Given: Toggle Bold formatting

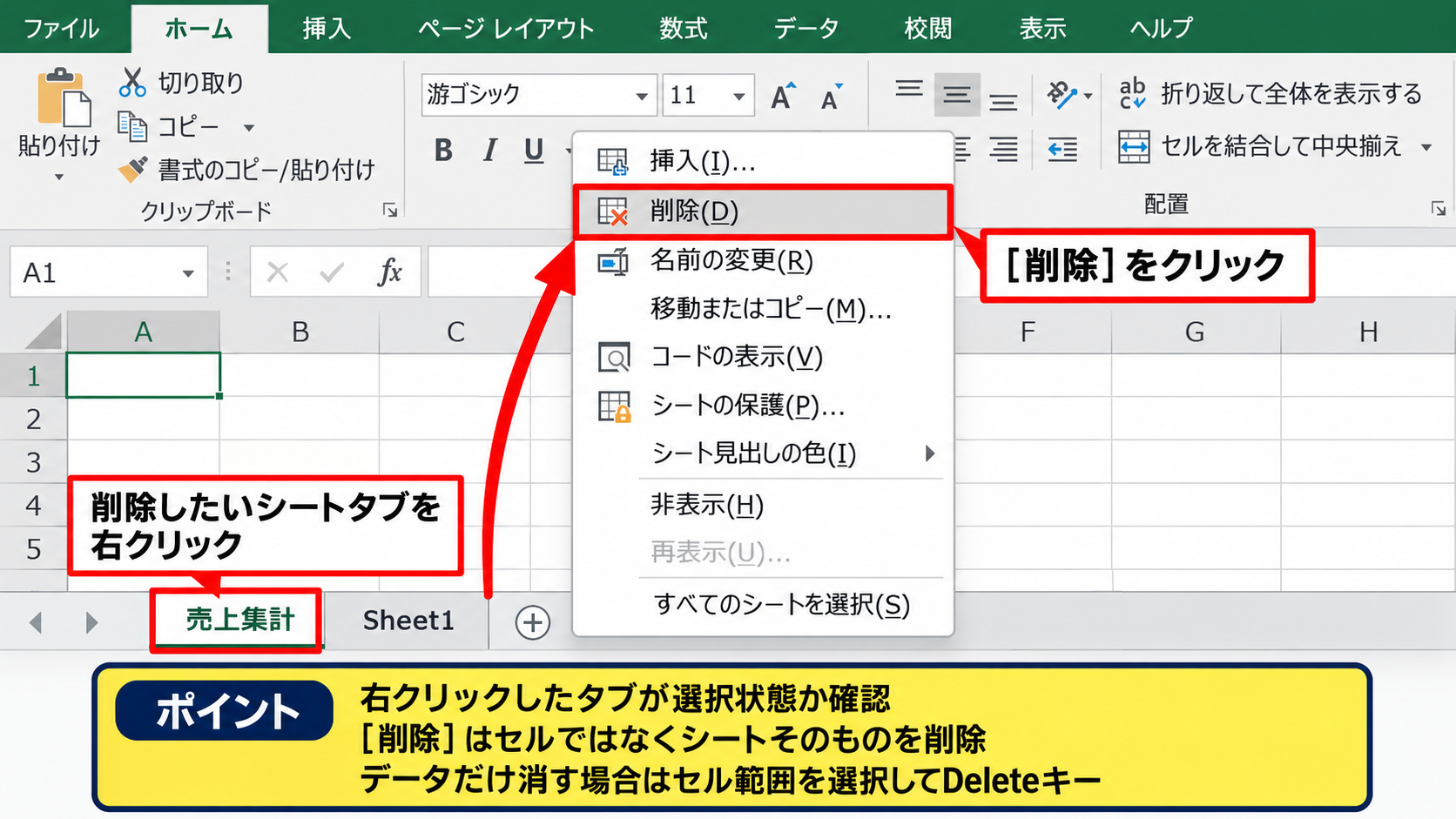Looking at the screenshot, I should 443,151.
